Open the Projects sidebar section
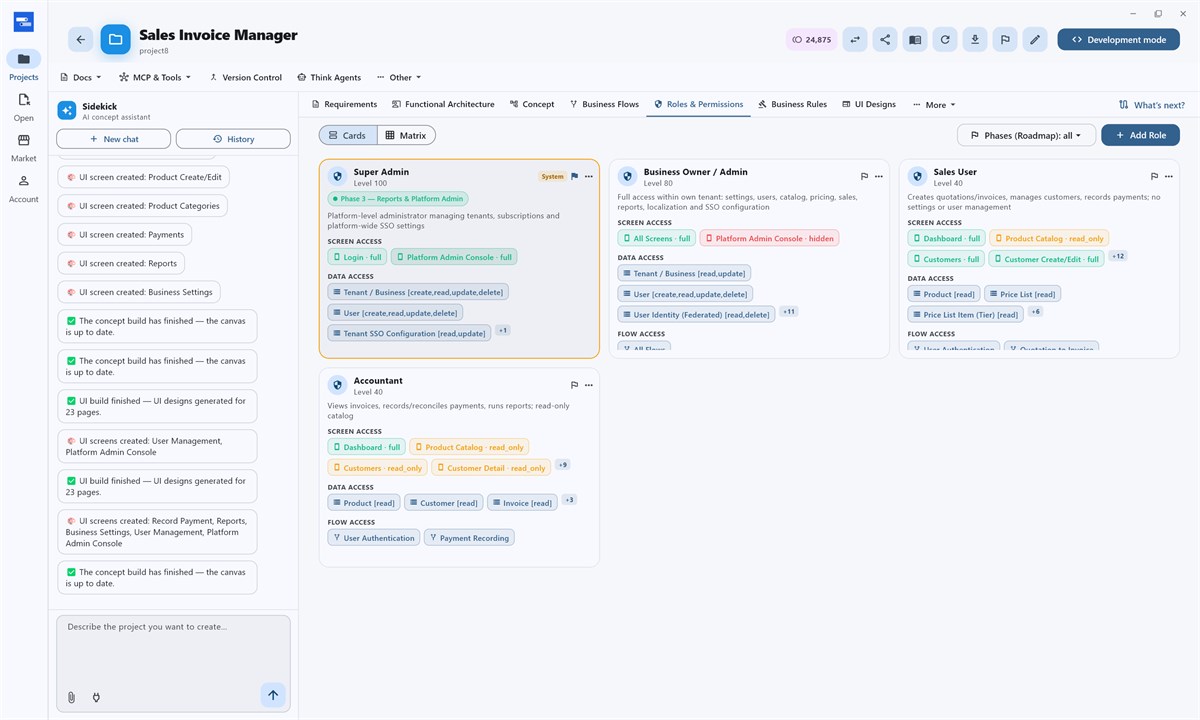Screen dimensions: 1200x720 click(24, 66)
